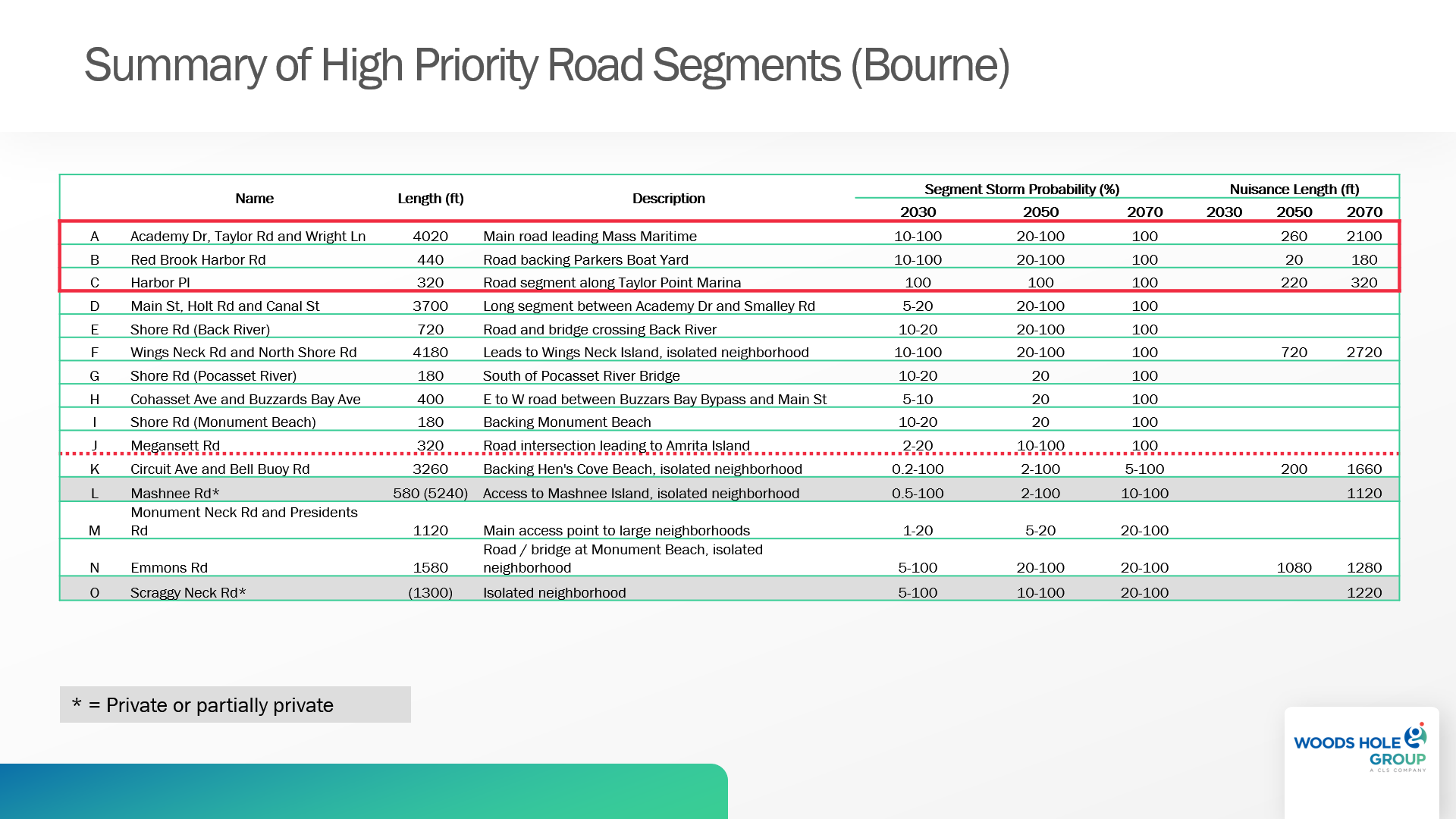
Task: Select 'Road and bridge crossing Back River'
Action: tap(600, 330)
